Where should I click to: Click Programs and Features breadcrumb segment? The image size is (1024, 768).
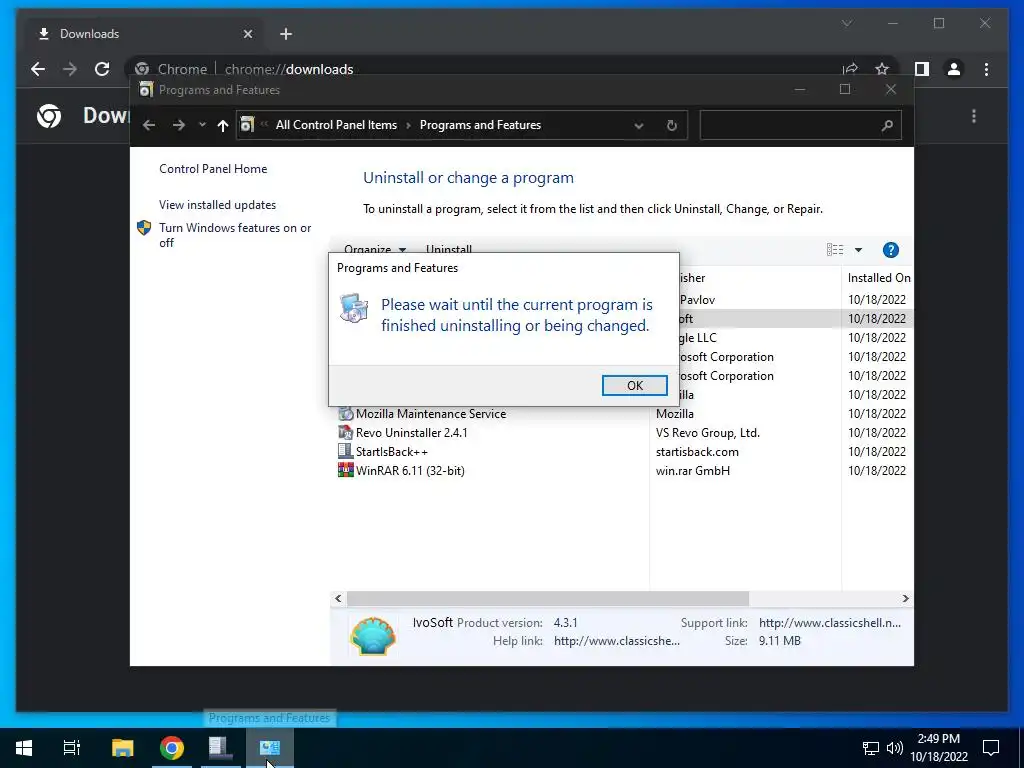click(x=480, y=125)
